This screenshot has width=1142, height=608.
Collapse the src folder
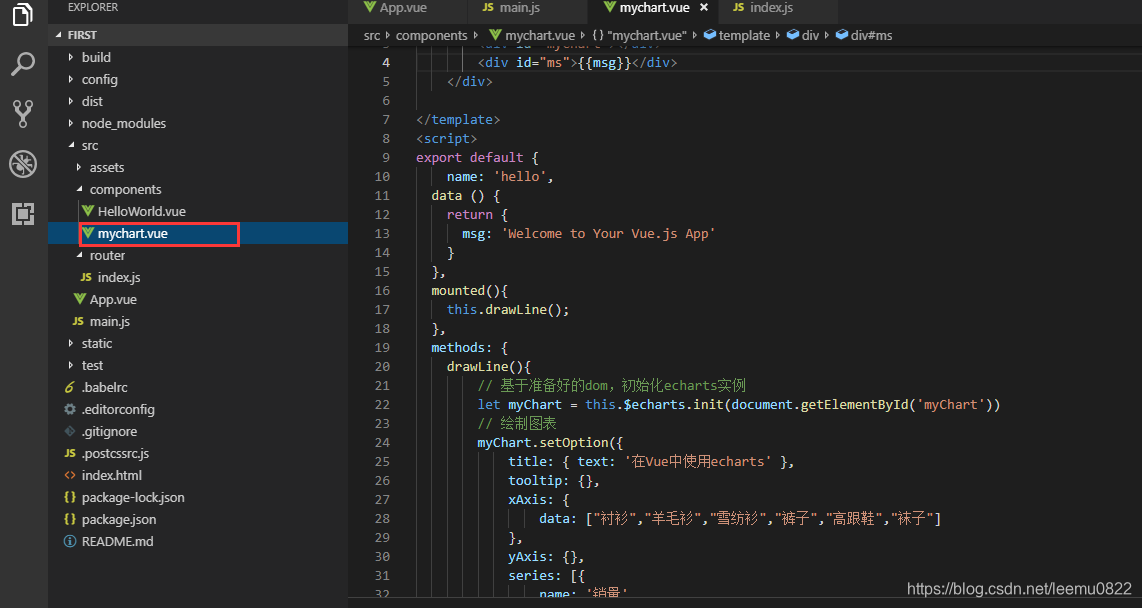point(71,145)
